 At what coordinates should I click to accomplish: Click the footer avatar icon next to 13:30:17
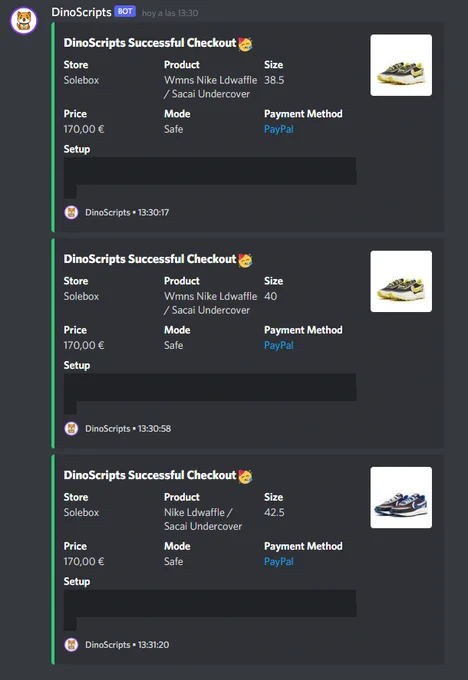coord(71,212)
